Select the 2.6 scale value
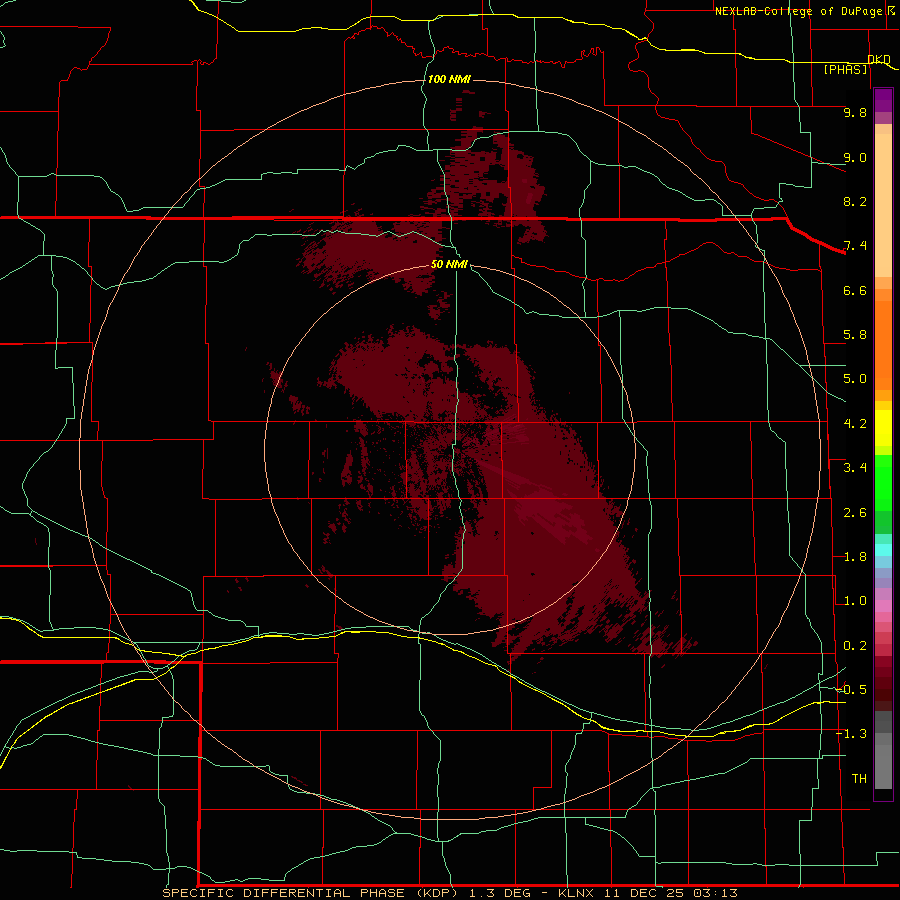The width and height of the screenshot is (900, 900). [855, 513]
